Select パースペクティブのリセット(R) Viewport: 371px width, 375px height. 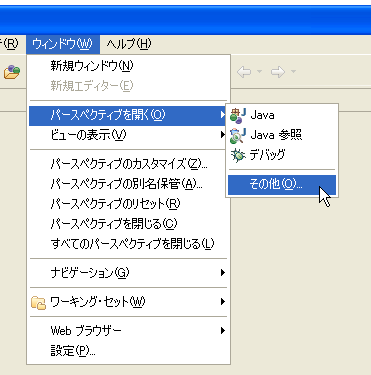(128, 204)
